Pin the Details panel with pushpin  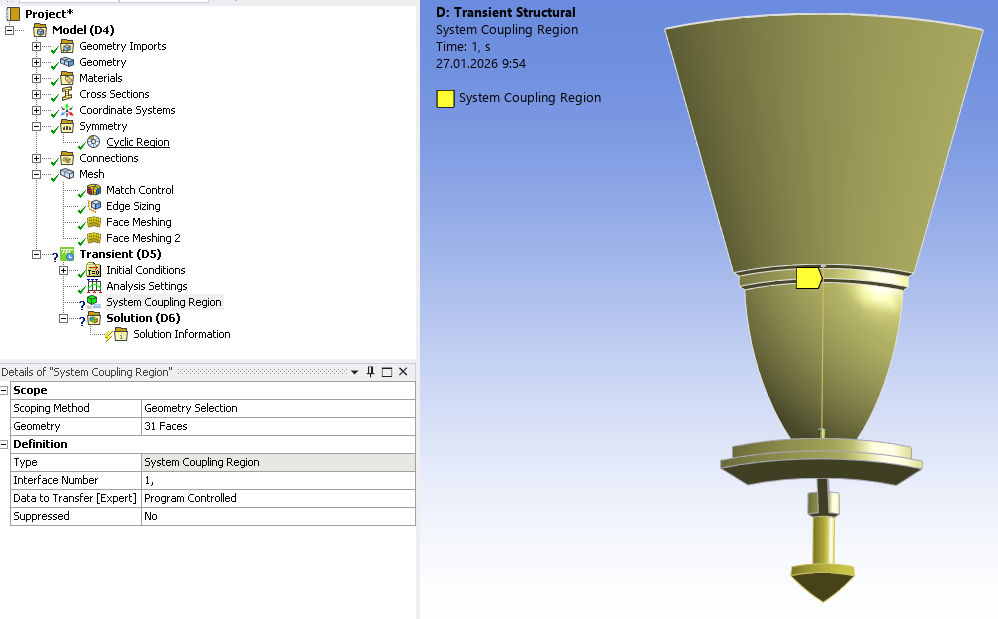coord(370,372)
